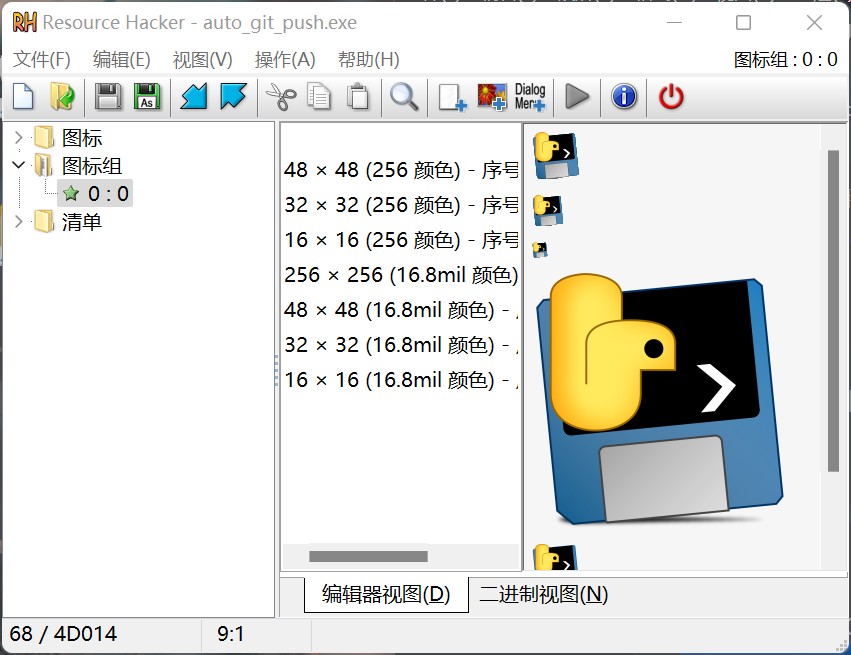Screen dimensions: 851x655
Task: Click the Resource Hacker RH title icon
Action: pos(24,23)
